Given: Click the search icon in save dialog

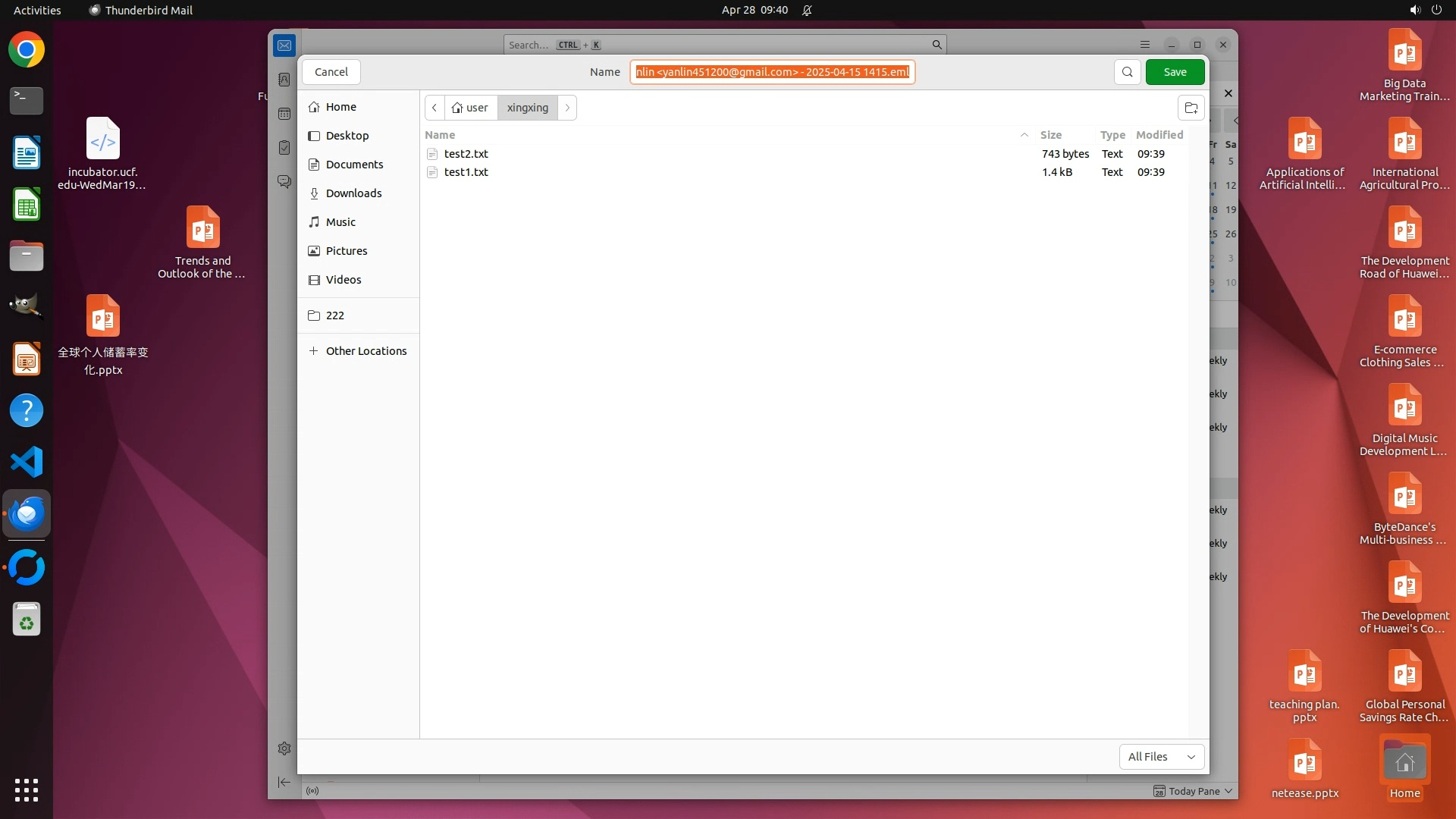Looking at the screenshot, I should coord(1127,72).
